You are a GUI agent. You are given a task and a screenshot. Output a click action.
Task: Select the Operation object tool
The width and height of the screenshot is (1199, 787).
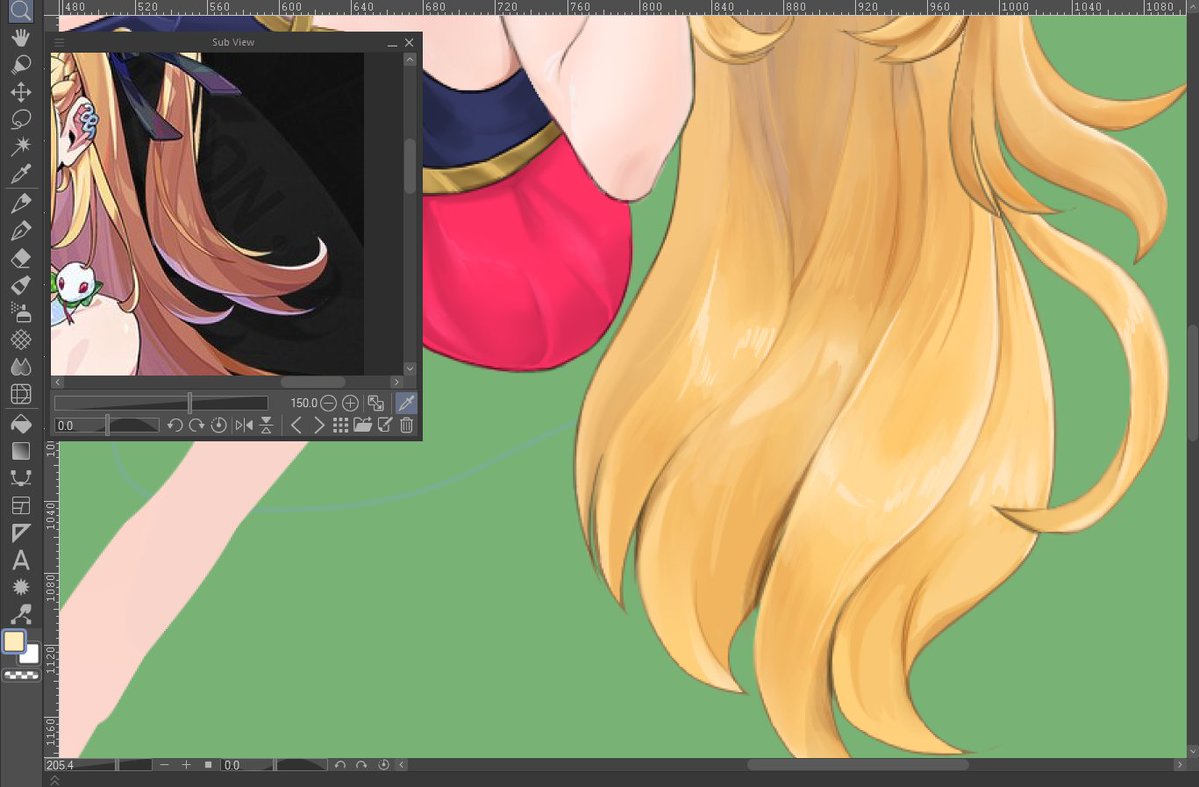click(21, 64)
